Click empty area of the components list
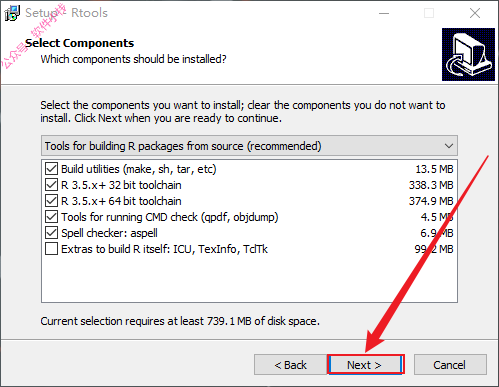This screenshot has width=499, height=387. point(249,279)
